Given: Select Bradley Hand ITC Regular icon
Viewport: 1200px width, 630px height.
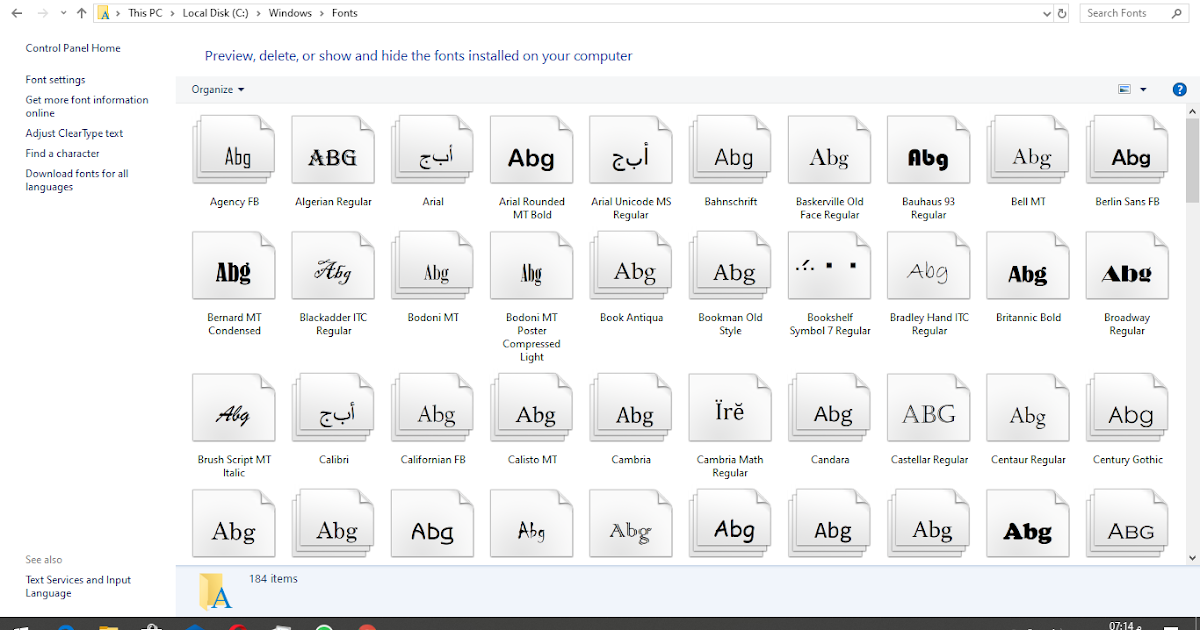Looking at the screenshot, I should [929, 266].
